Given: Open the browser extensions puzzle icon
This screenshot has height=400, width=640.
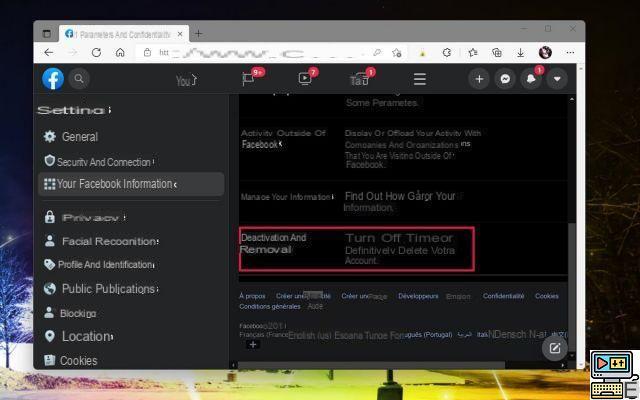Looking at the screenshot, I should click(x=447, y=53).
